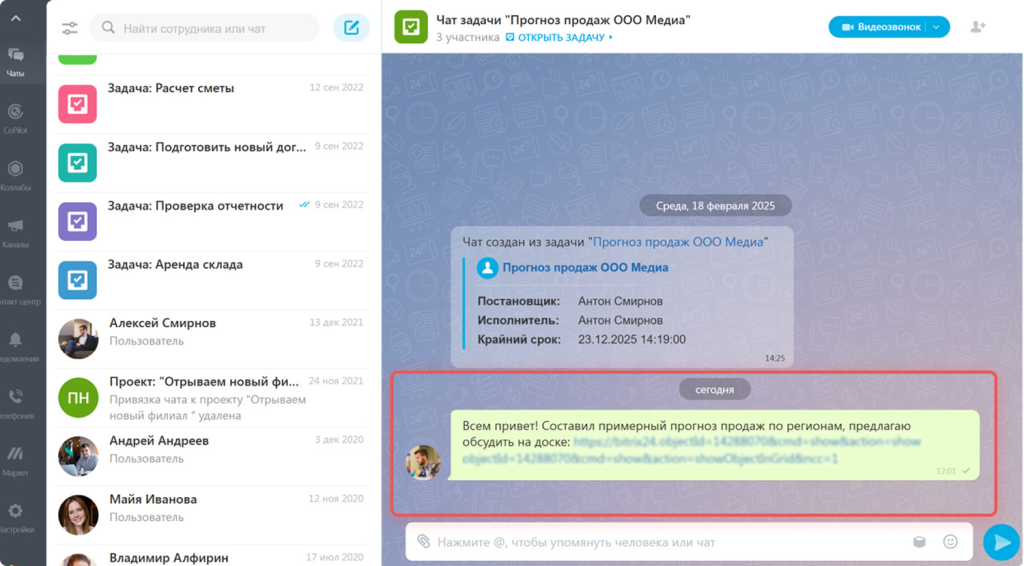Go to Каналы in the sidebar
The height and width of the screenshot is (566, 1024).
[x=15, y=229]
